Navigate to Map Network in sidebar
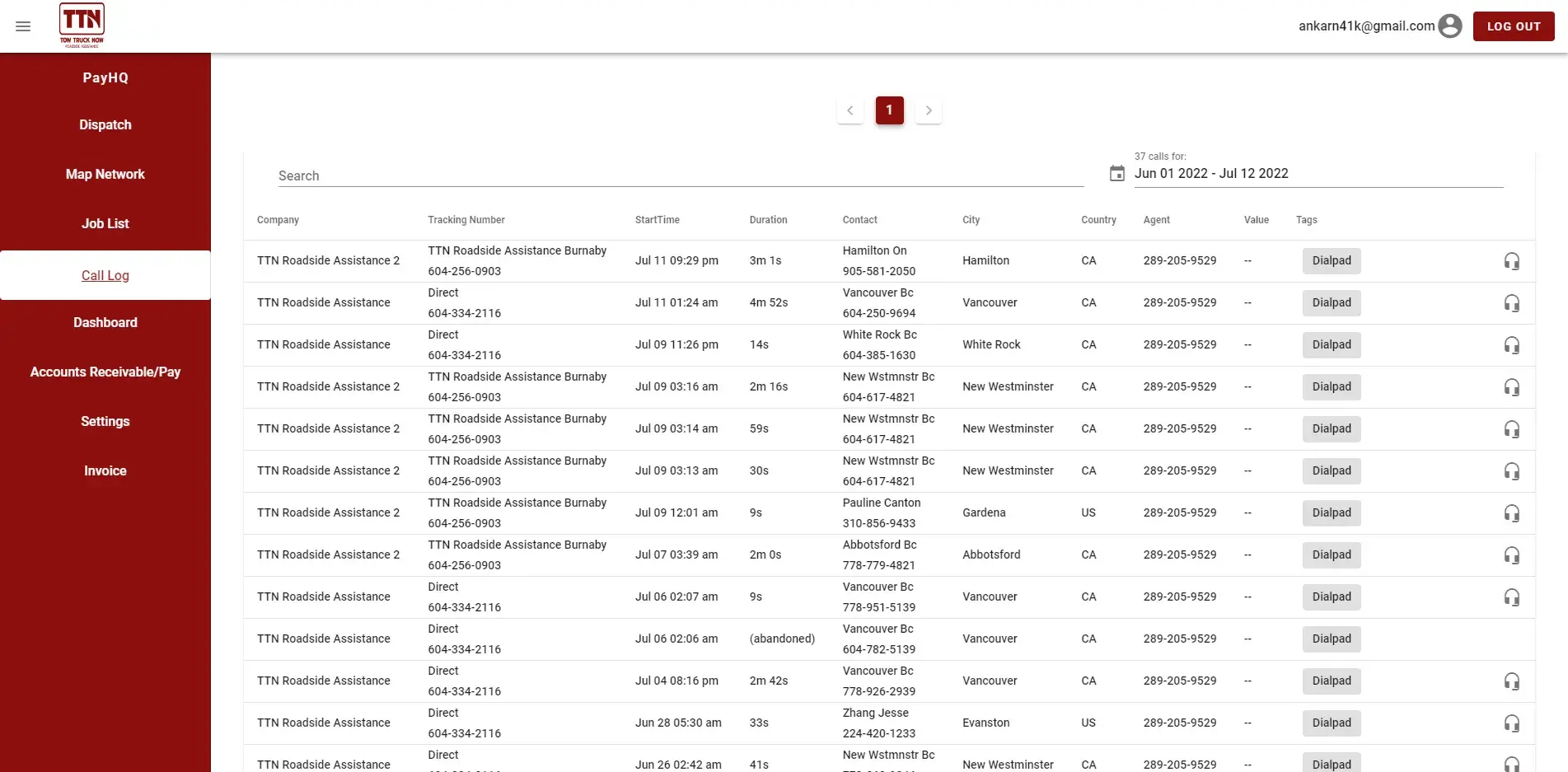This screenshot has width=1568, height=772. 105,175
